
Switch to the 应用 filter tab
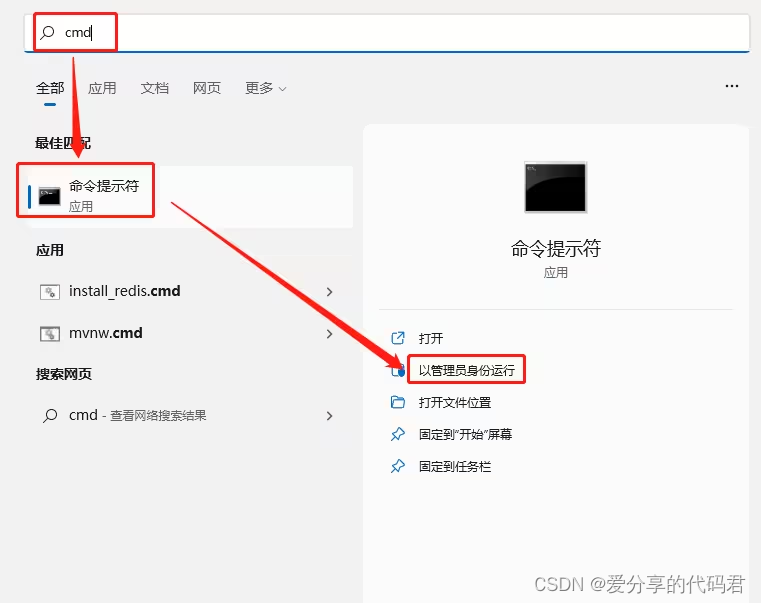tap(102, 88)
